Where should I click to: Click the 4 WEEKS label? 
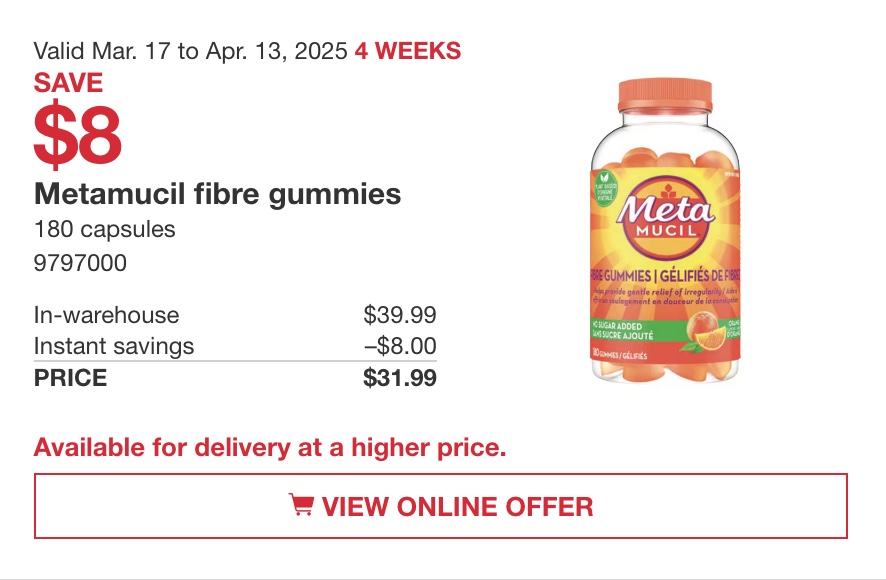pyautogui.click(x=407, y=51)
